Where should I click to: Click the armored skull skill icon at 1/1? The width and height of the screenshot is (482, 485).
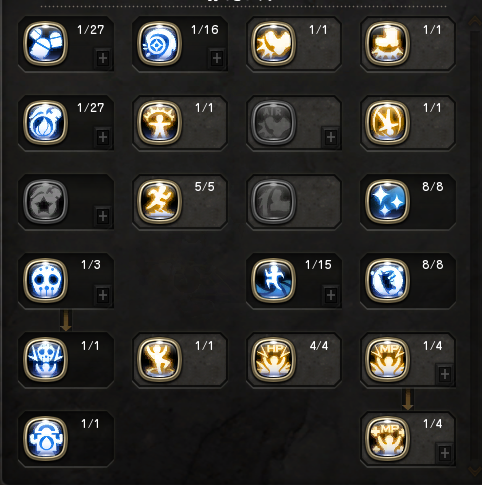46,359
